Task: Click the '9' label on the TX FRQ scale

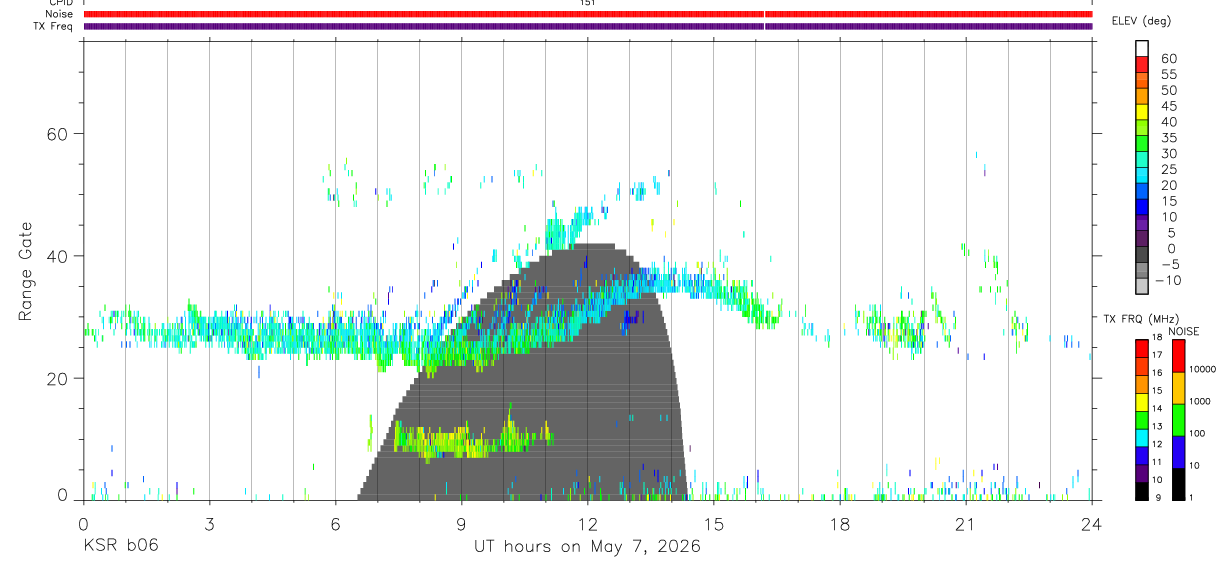Action: [1158, 497]
